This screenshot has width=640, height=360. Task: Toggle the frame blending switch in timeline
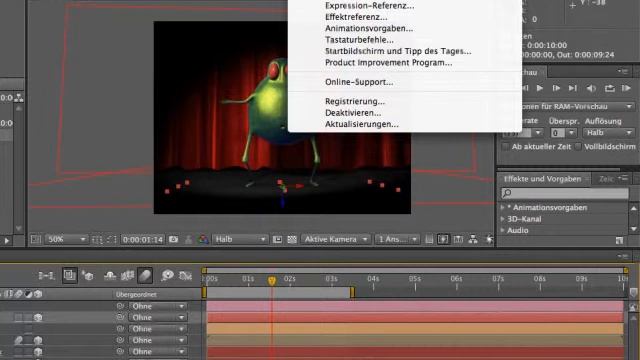click(x=127, y=276)
